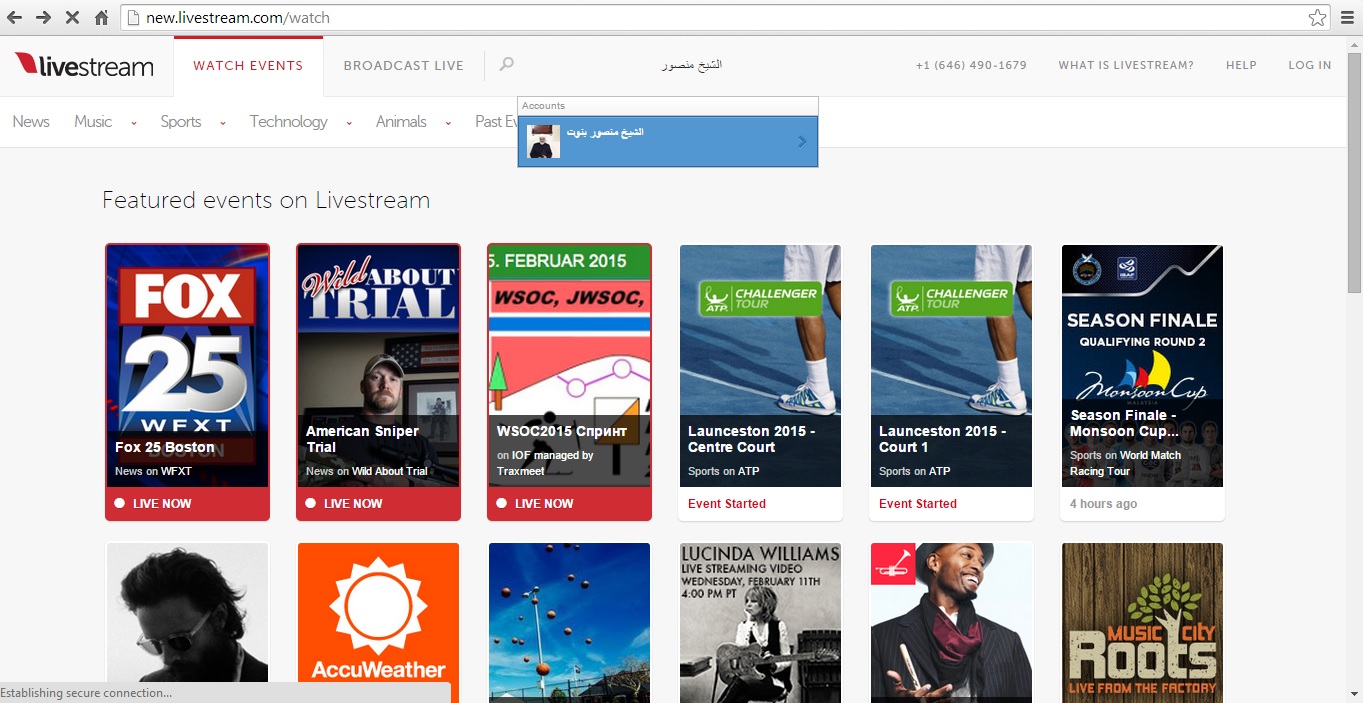Expand the Sports dropdown arrow
The width and height of the screenshot is (1363, 703).
(222, 123)
